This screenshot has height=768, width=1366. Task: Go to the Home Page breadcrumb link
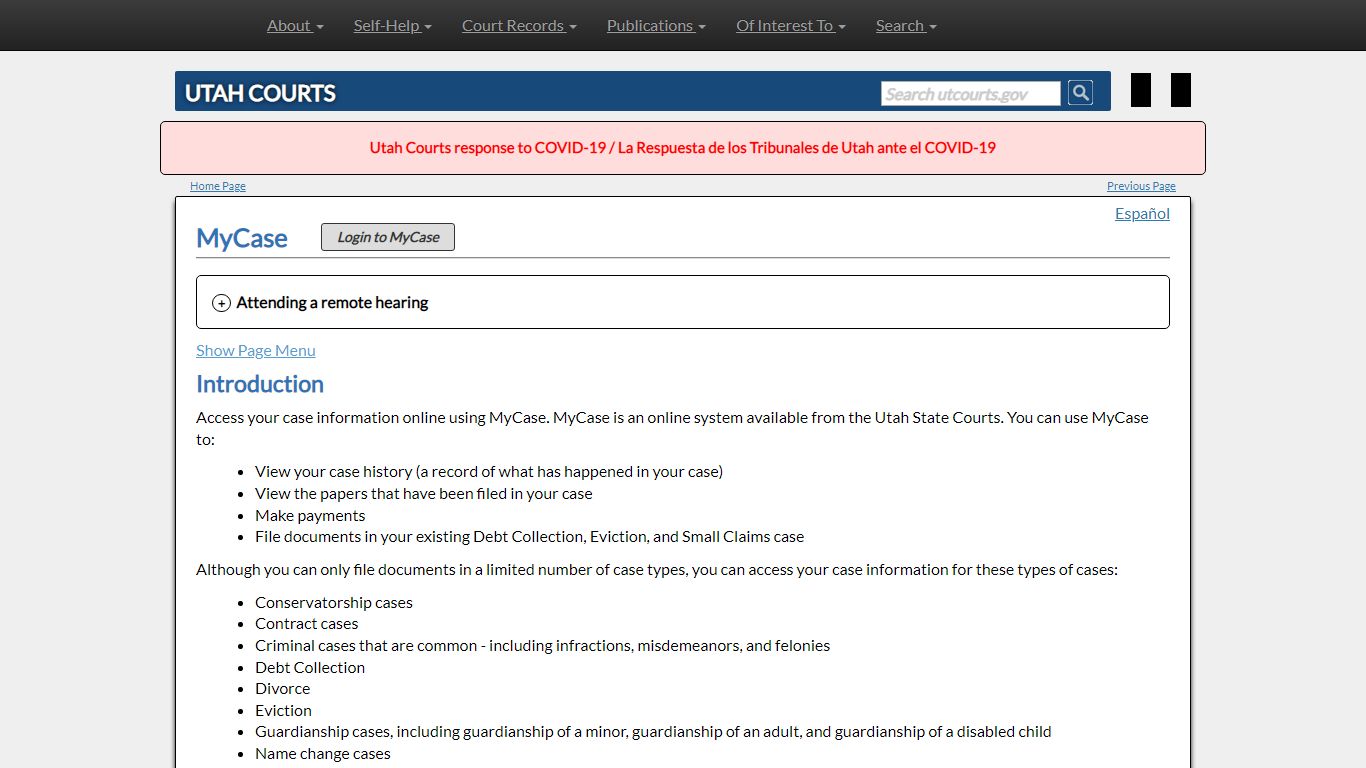coord(217,186)
